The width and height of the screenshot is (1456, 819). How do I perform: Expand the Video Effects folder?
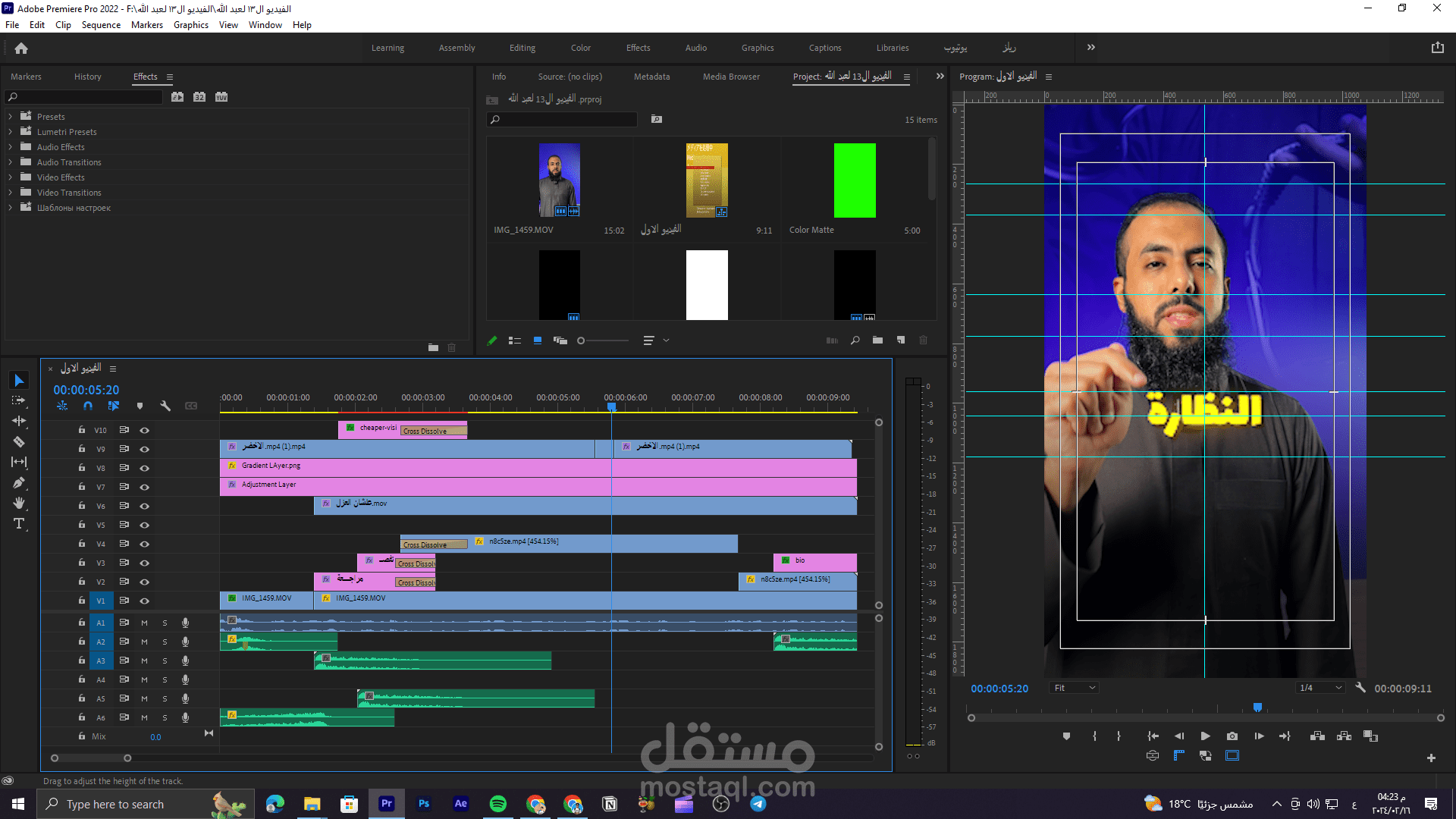[x=10, y=177]
